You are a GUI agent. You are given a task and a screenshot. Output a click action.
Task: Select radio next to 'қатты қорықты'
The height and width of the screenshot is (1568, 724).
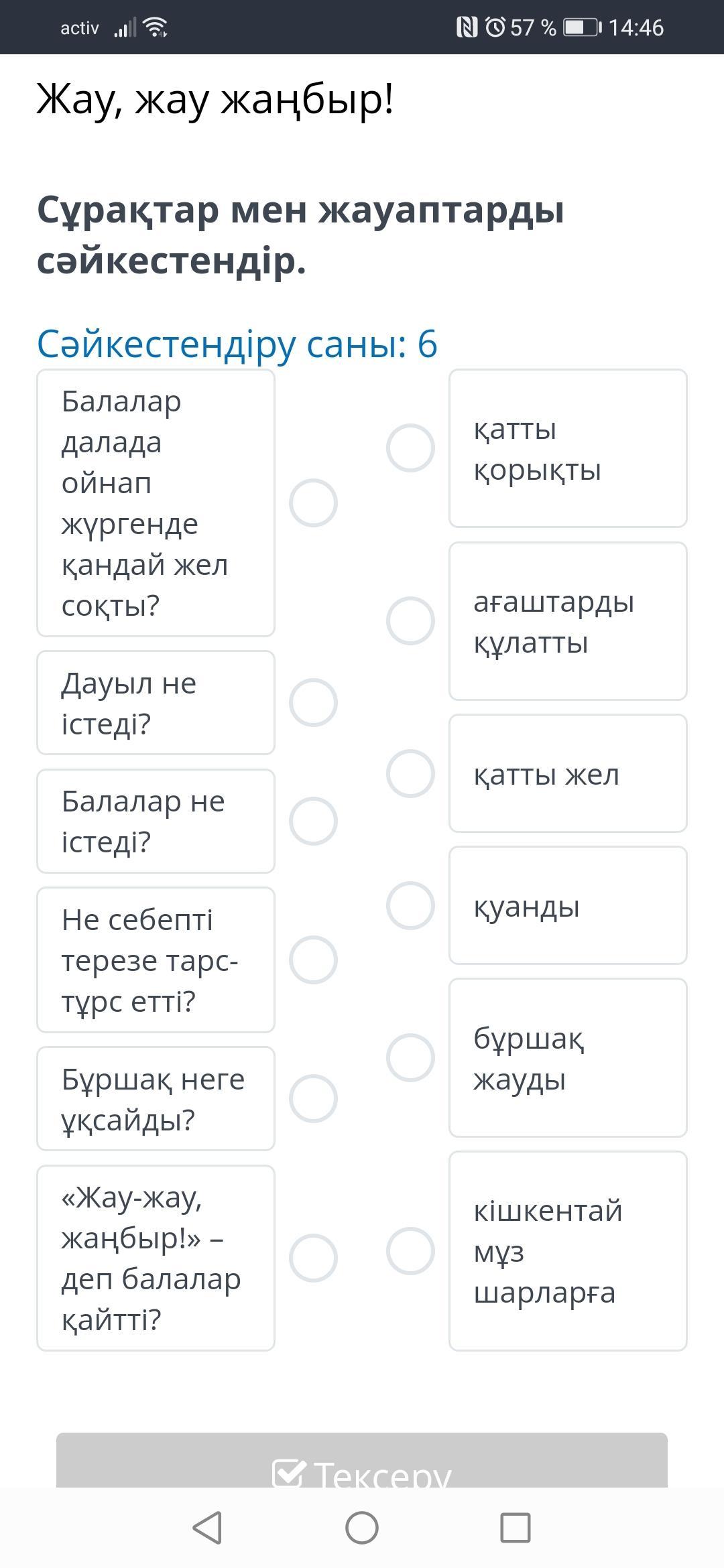click(410, 448)
